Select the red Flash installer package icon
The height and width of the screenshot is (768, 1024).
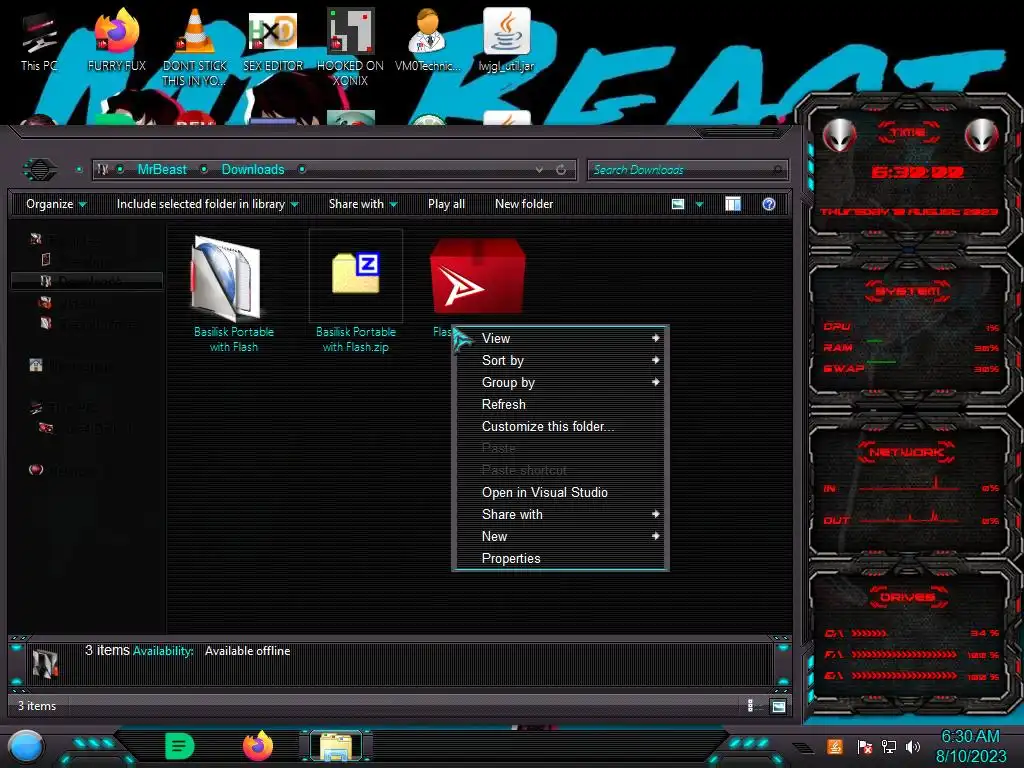click(477, 278)
